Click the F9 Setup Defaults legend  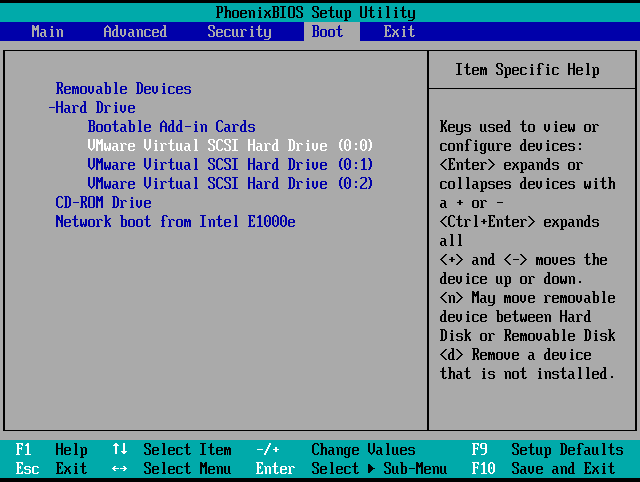click(548, 450)
